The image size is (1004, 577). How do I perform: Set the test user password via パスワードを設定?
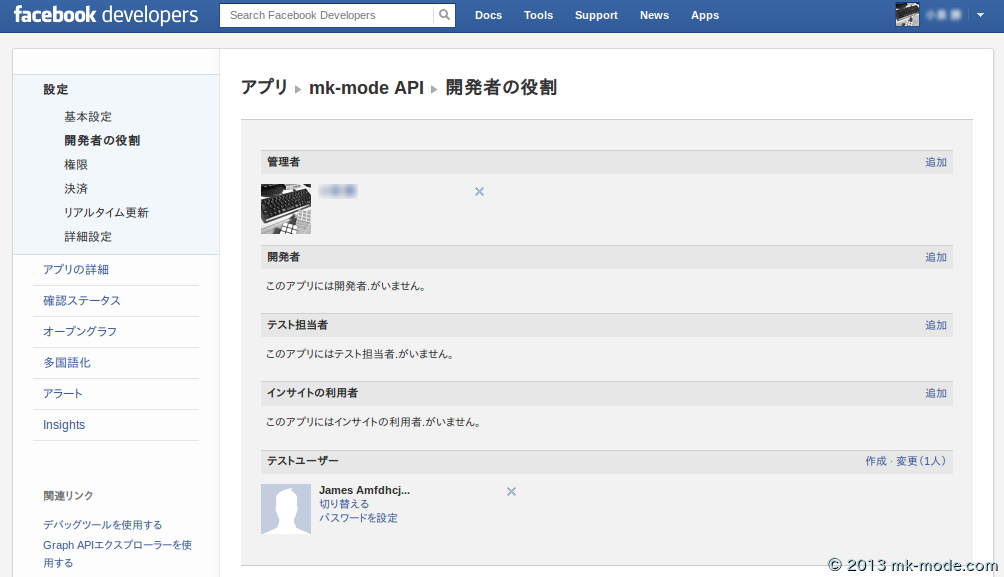pos(358,518)
